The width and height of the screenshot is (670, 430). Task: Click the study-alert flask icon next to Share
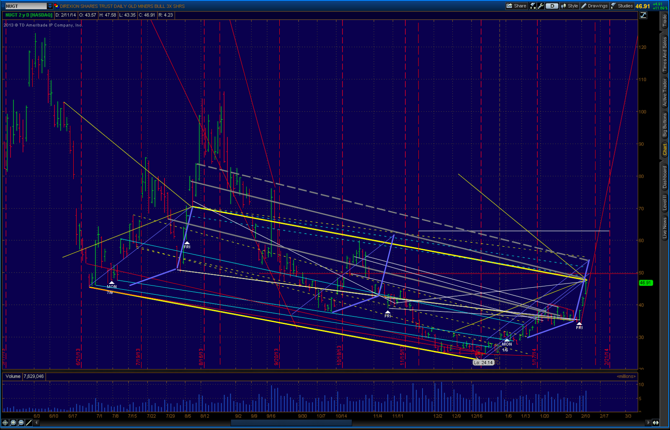pyautogui.click(x=533, y=6)
